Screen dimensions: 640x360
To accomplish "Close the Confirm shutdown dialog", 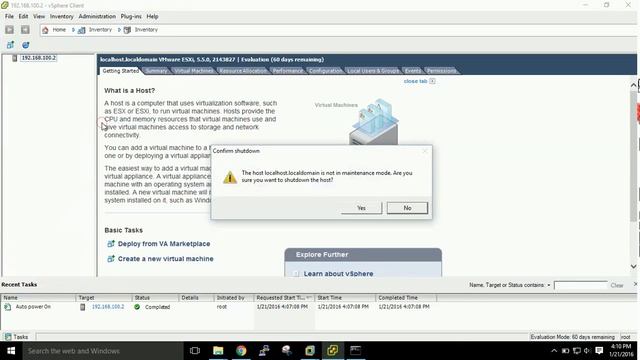I will pos(425,151).
